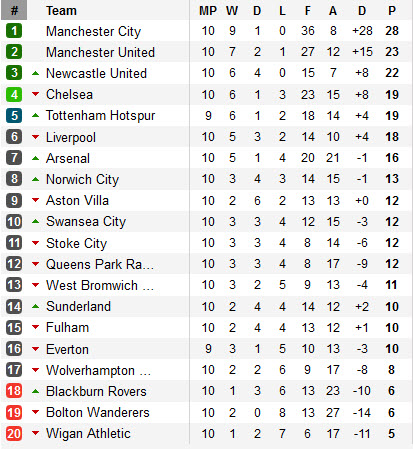The image size is (413, 449).
Task: Click the light green rank 4 badge
Action: pyautogui.click(x=14, y=94)
